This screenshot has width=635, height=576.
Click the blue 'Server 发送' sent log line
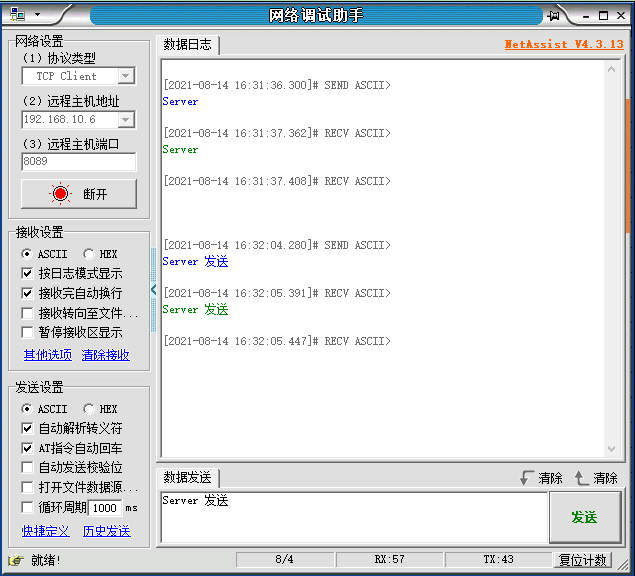(196, 262)
